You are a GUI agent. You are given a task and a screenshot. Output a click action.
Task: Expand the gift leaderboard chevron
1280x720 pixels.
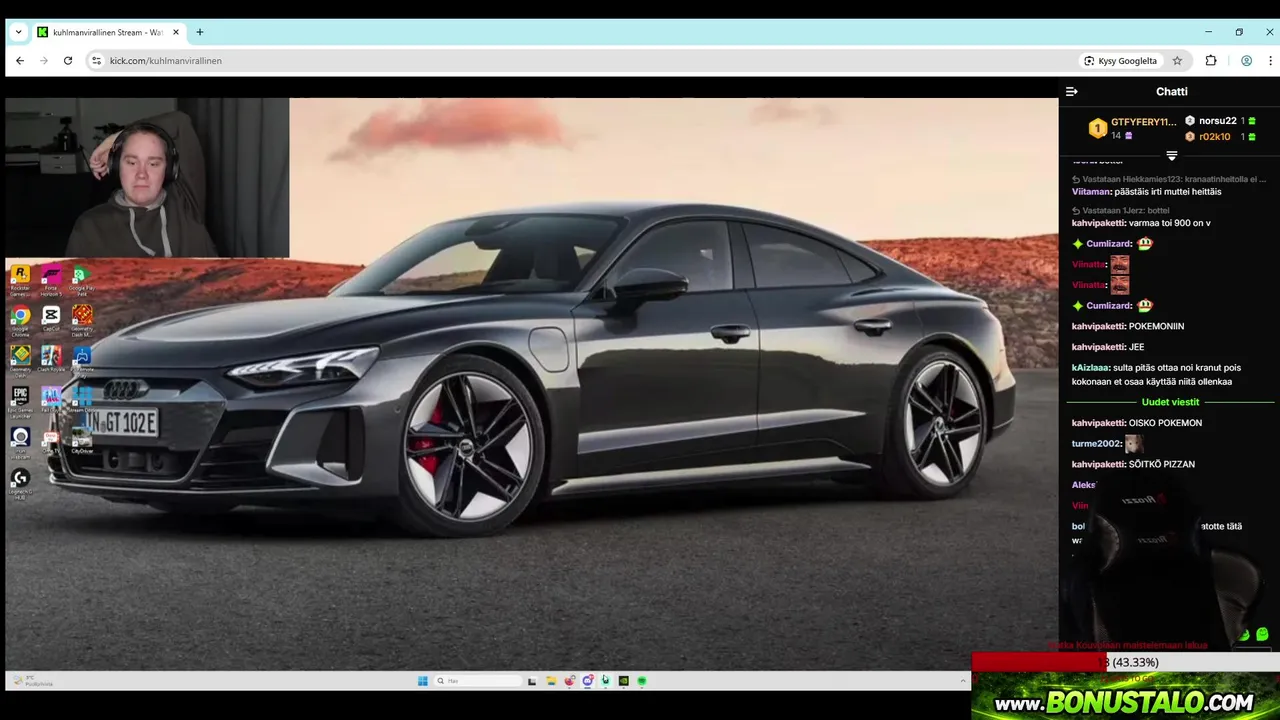click(x=1172, y=156)
